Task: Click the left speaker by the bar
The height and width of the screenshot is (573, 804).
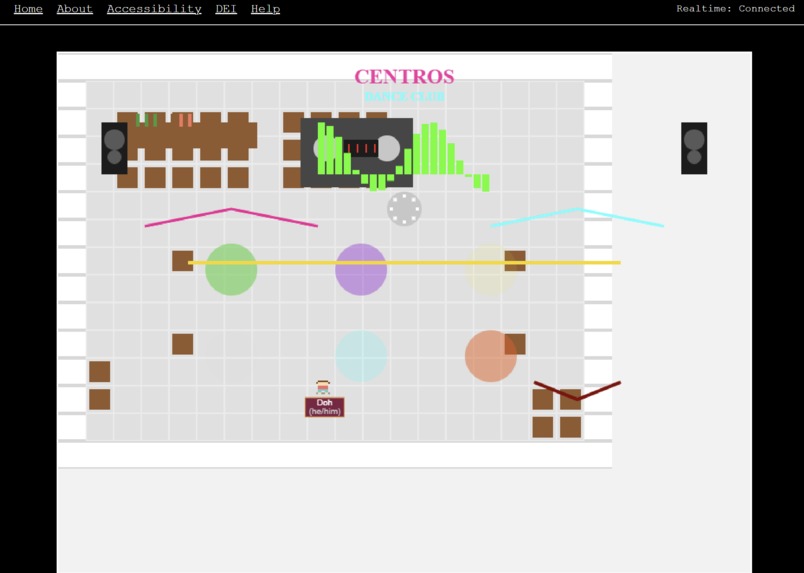Action: coord(114,148)
